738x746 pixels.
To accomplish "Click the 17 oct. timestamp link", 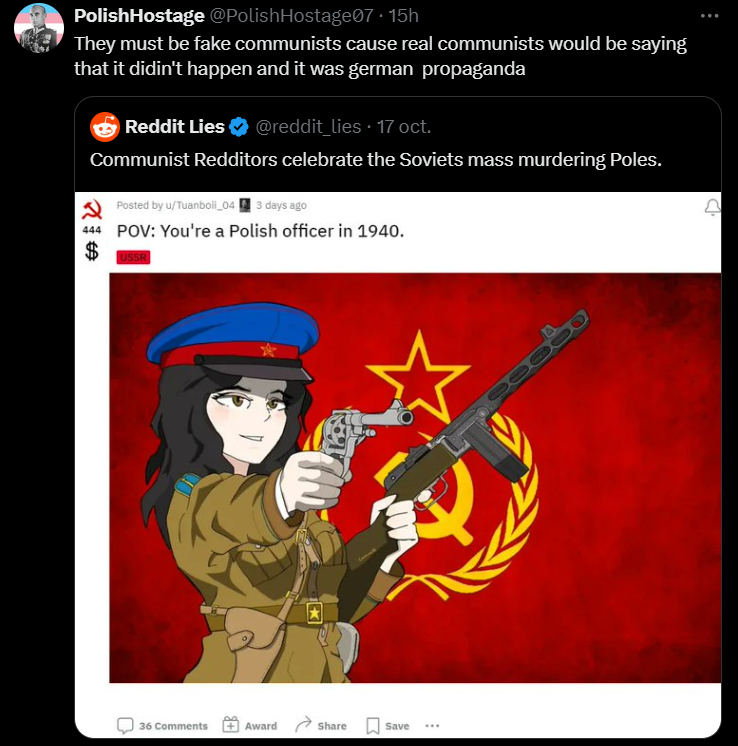I will (404, 127).
